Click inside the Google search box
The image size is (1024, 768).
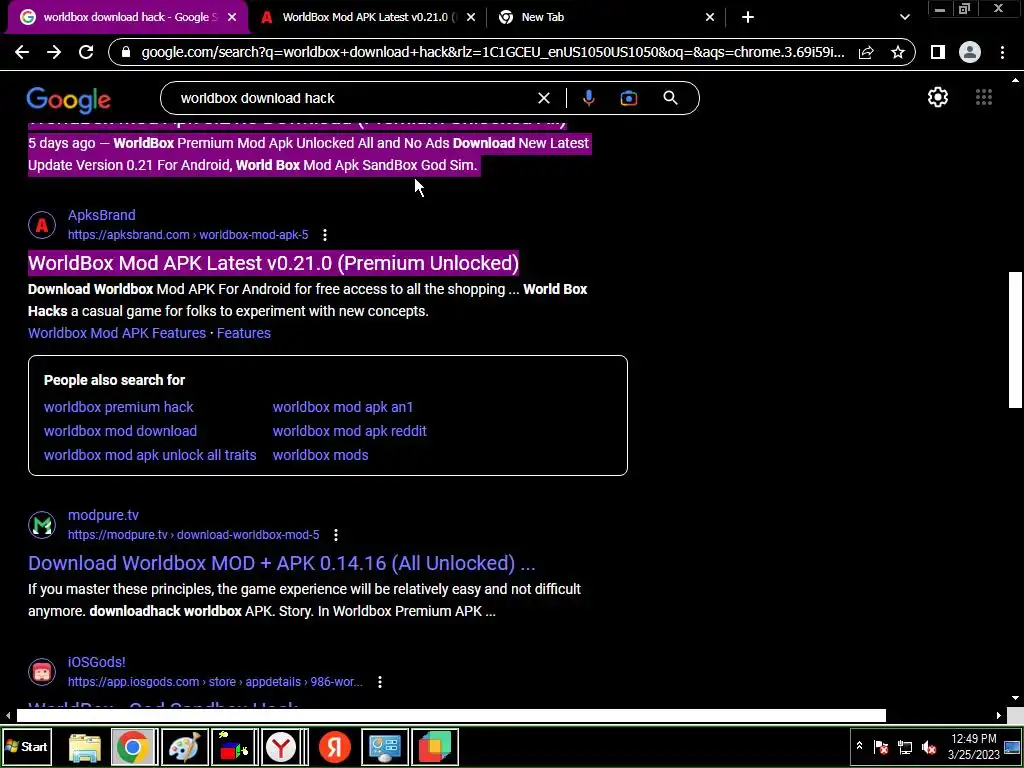[353, 98]
